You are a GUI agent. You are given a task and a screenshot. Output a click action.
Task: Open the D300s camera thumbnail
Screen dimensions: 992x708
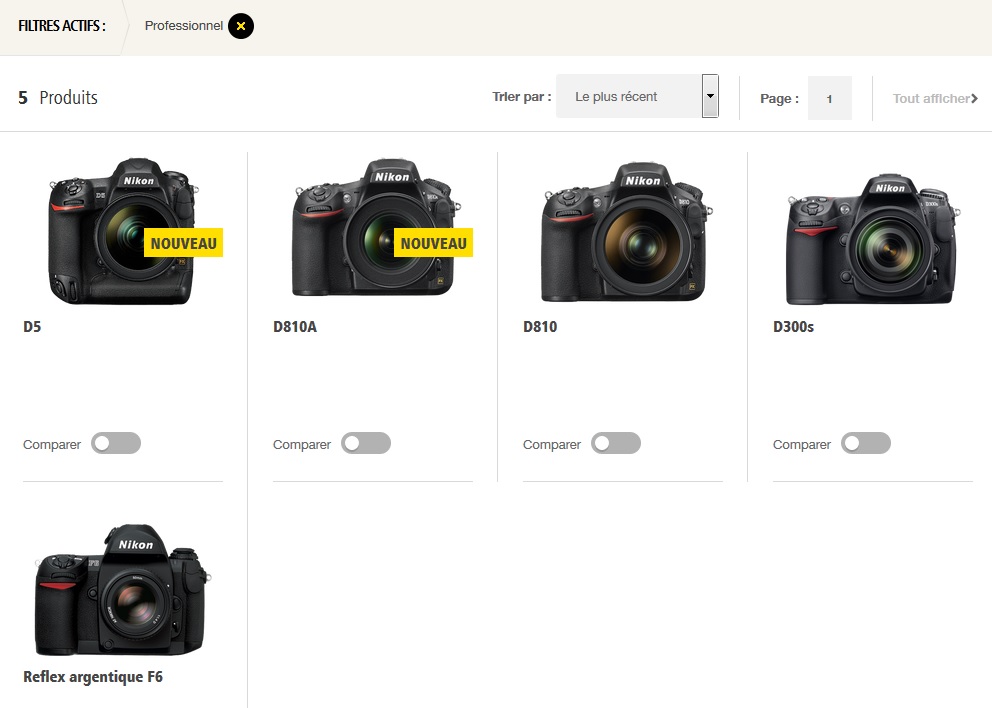[x=873, y=239]
